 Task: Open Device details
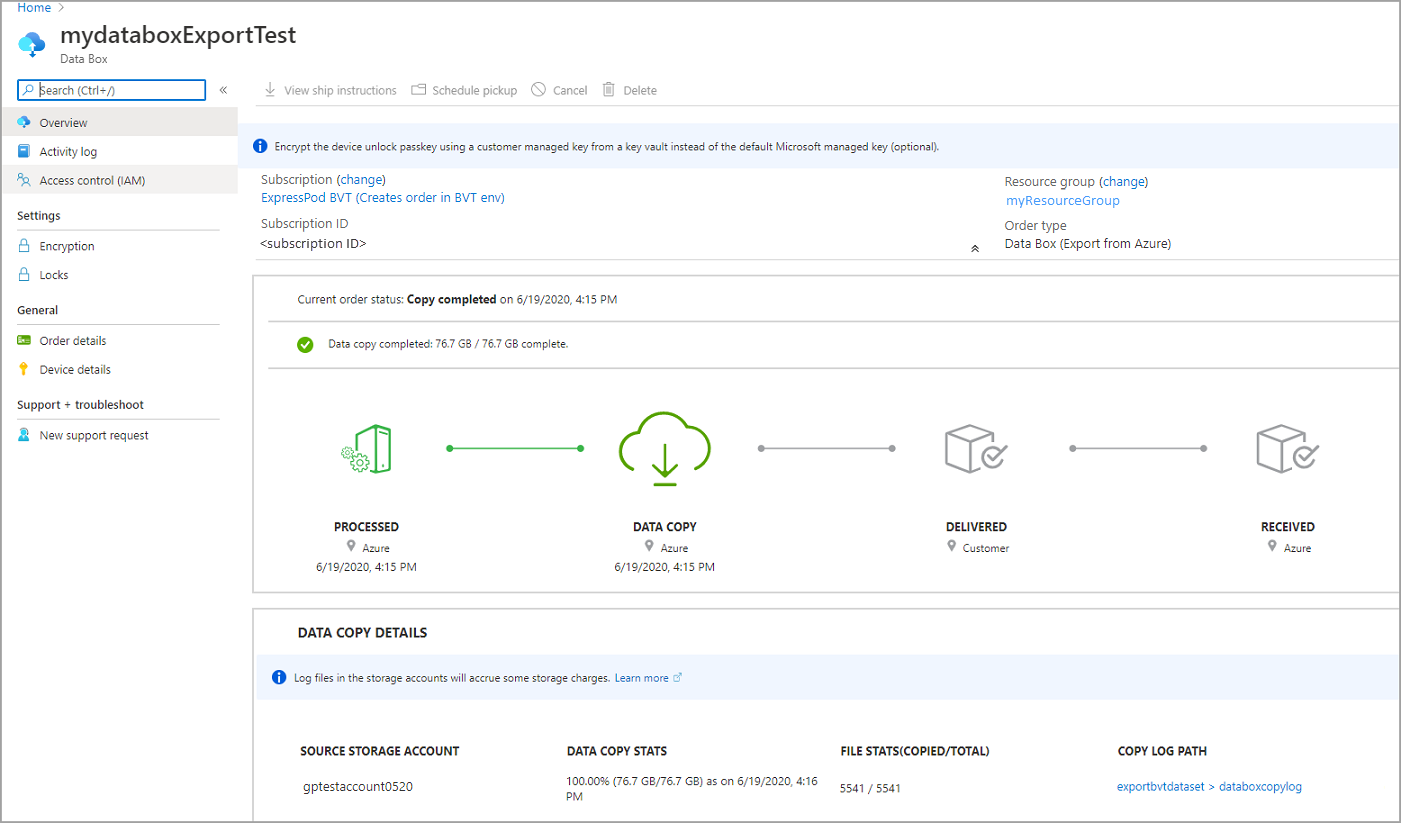(x=73, y=369)
